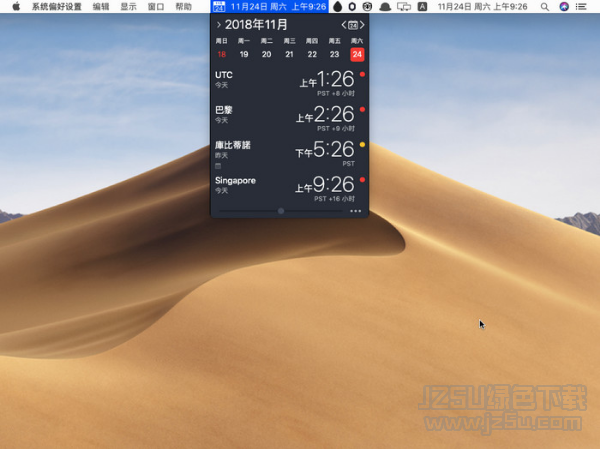This screenshot has height=449, width=600.
Task: Click the water drop menu bar icon
Action: 338,7
